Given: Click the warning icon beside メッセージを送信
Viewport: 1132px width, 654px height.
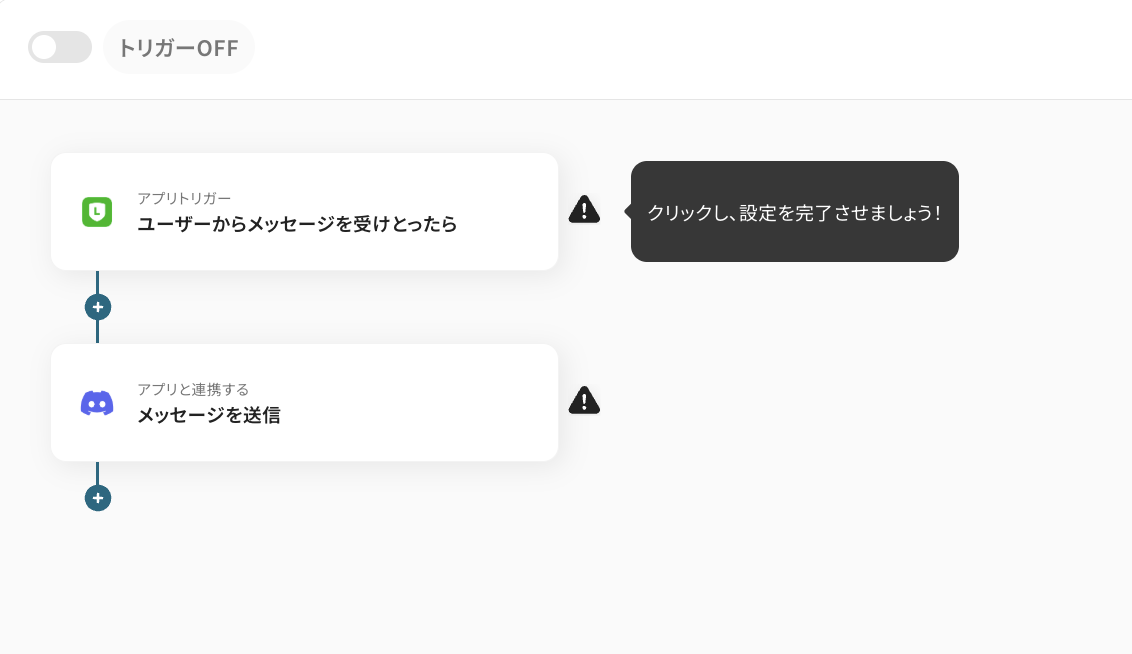Looking at the screenshot, I should 584,400.
